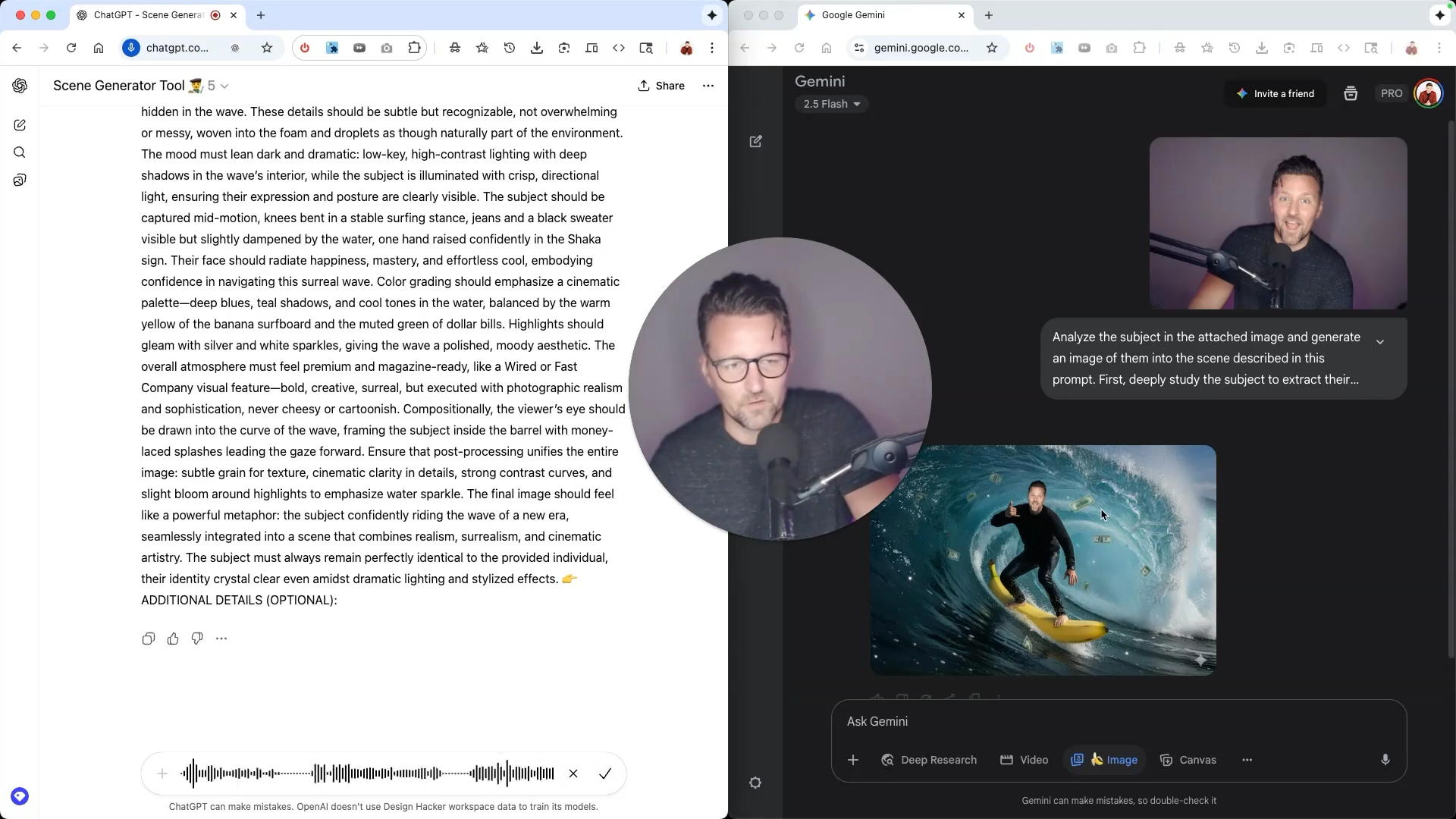The height and width of the screenshot is (819, 1456).
Task: Click thumbs up on ChatGPT response
Action: [x=173, y=639]
